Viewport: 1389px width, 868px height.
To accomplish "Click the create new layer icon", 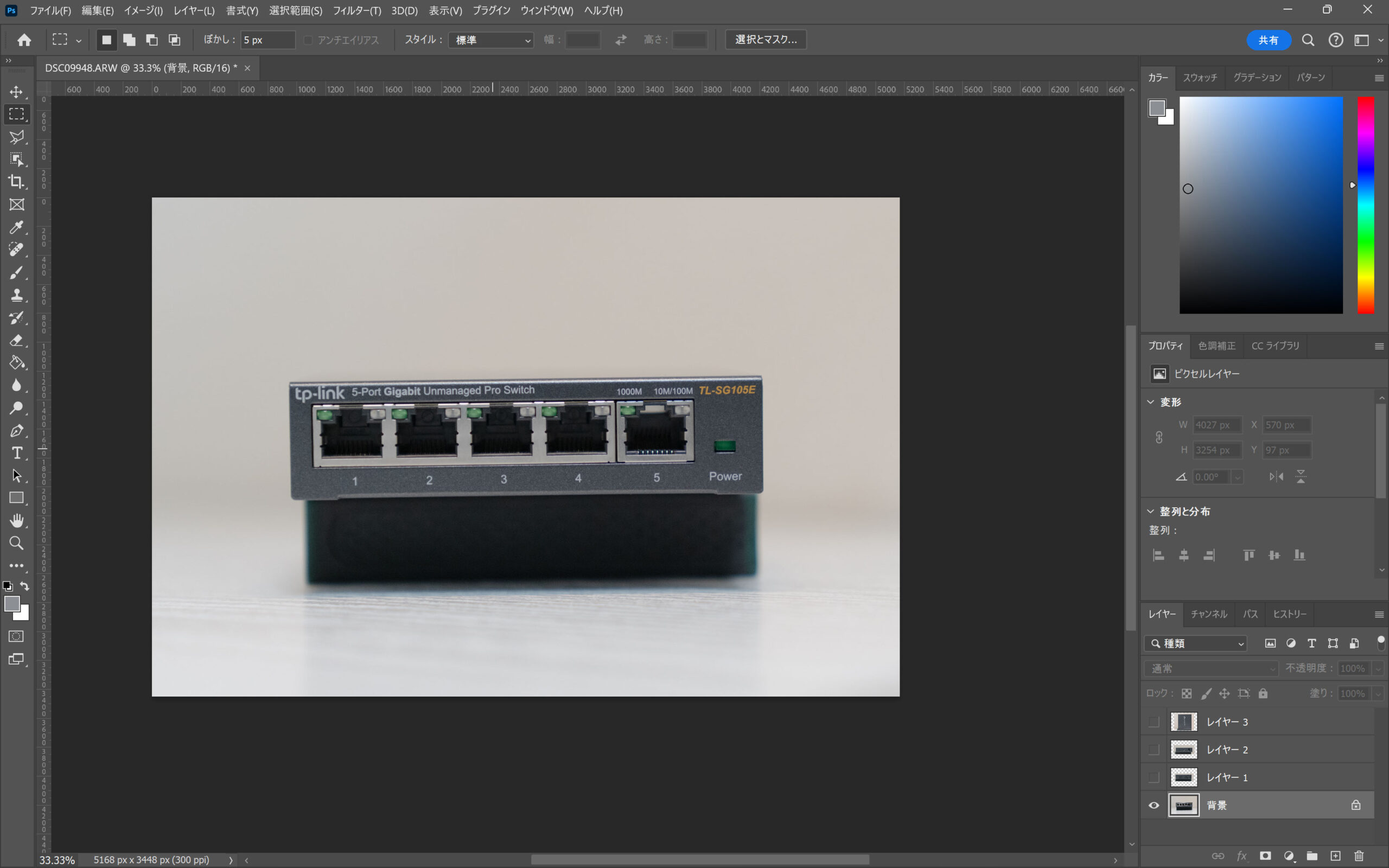I will [x=1336, y=856].
